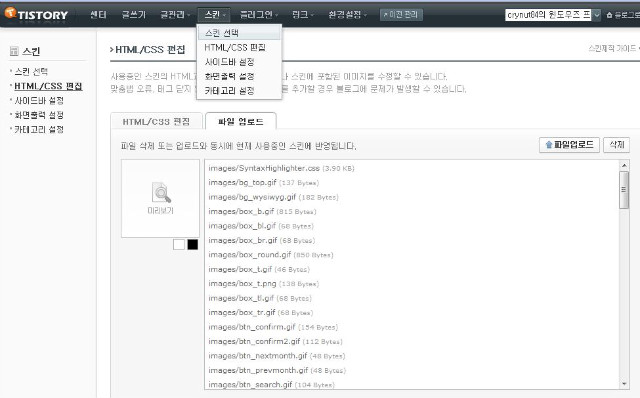Click the file list scrollbar thumb

click(x=624, y=190)
